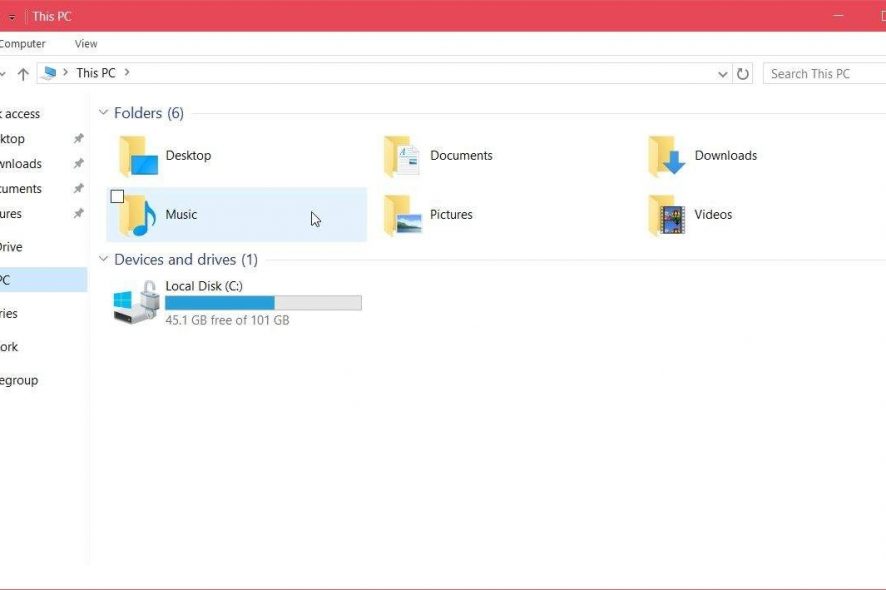Click the pin icon beside Downloads in sidebar
The height and width of the screenshot is (590, 886).
[79, 163]
